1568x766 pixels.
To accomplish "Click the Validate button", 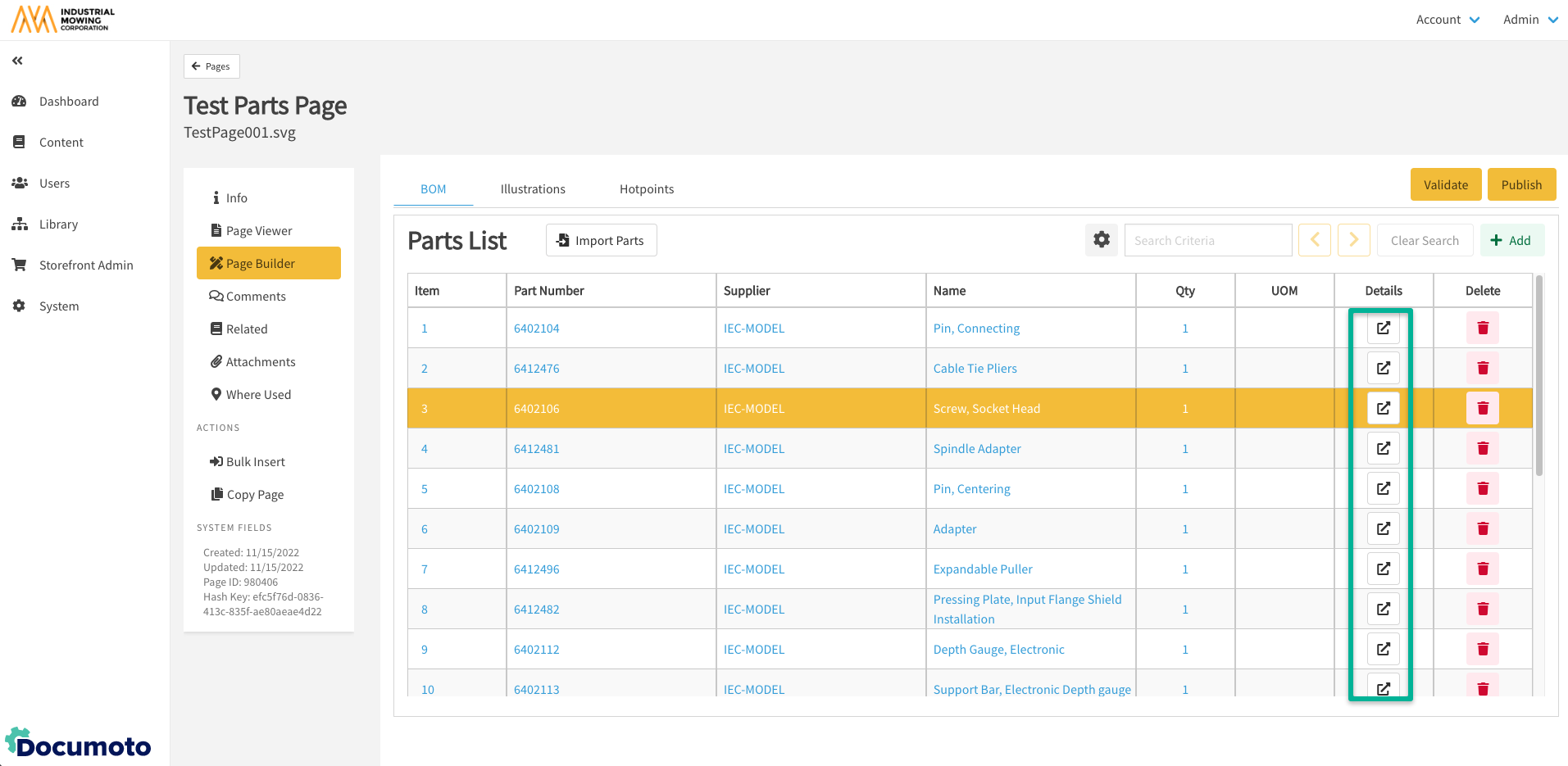I will click(1445, 185).
